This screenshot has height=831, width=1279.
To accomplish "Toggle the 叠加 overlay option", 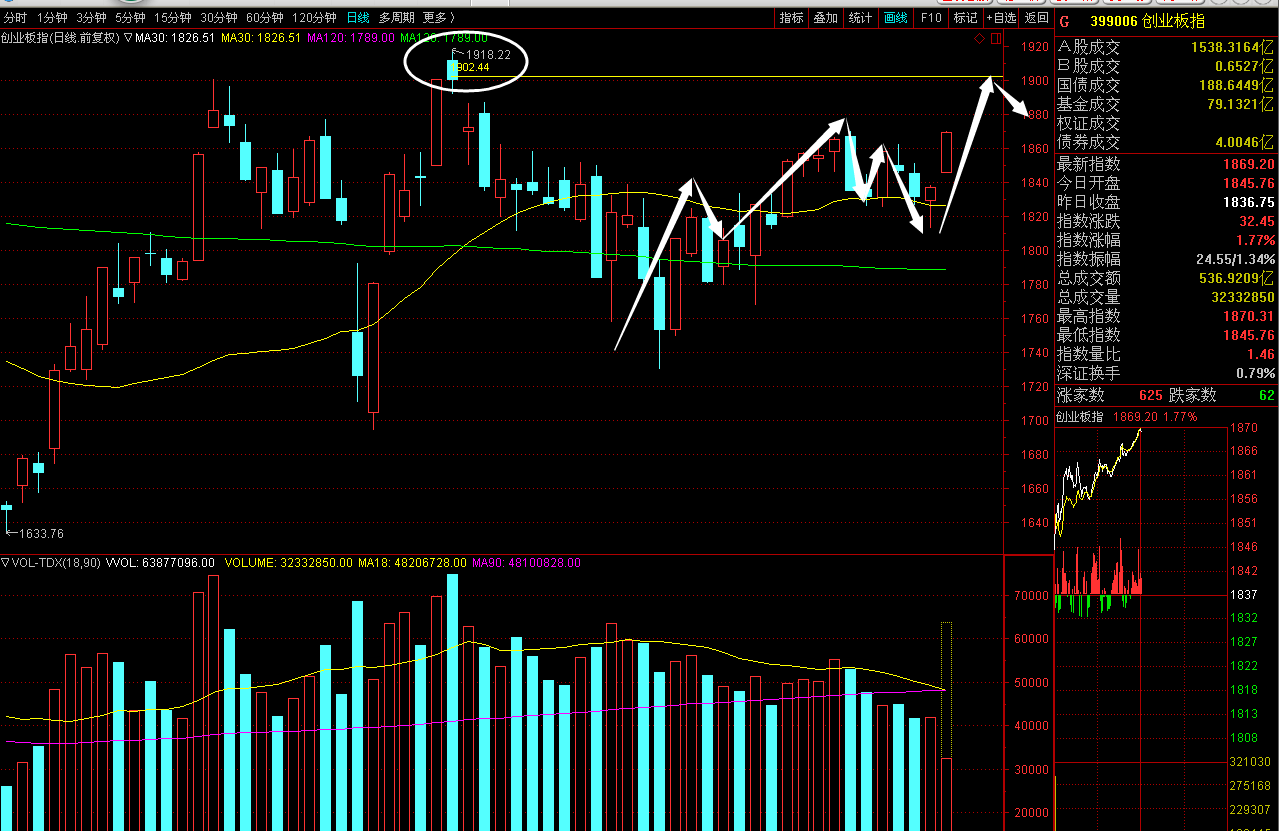I will point(825,17).
